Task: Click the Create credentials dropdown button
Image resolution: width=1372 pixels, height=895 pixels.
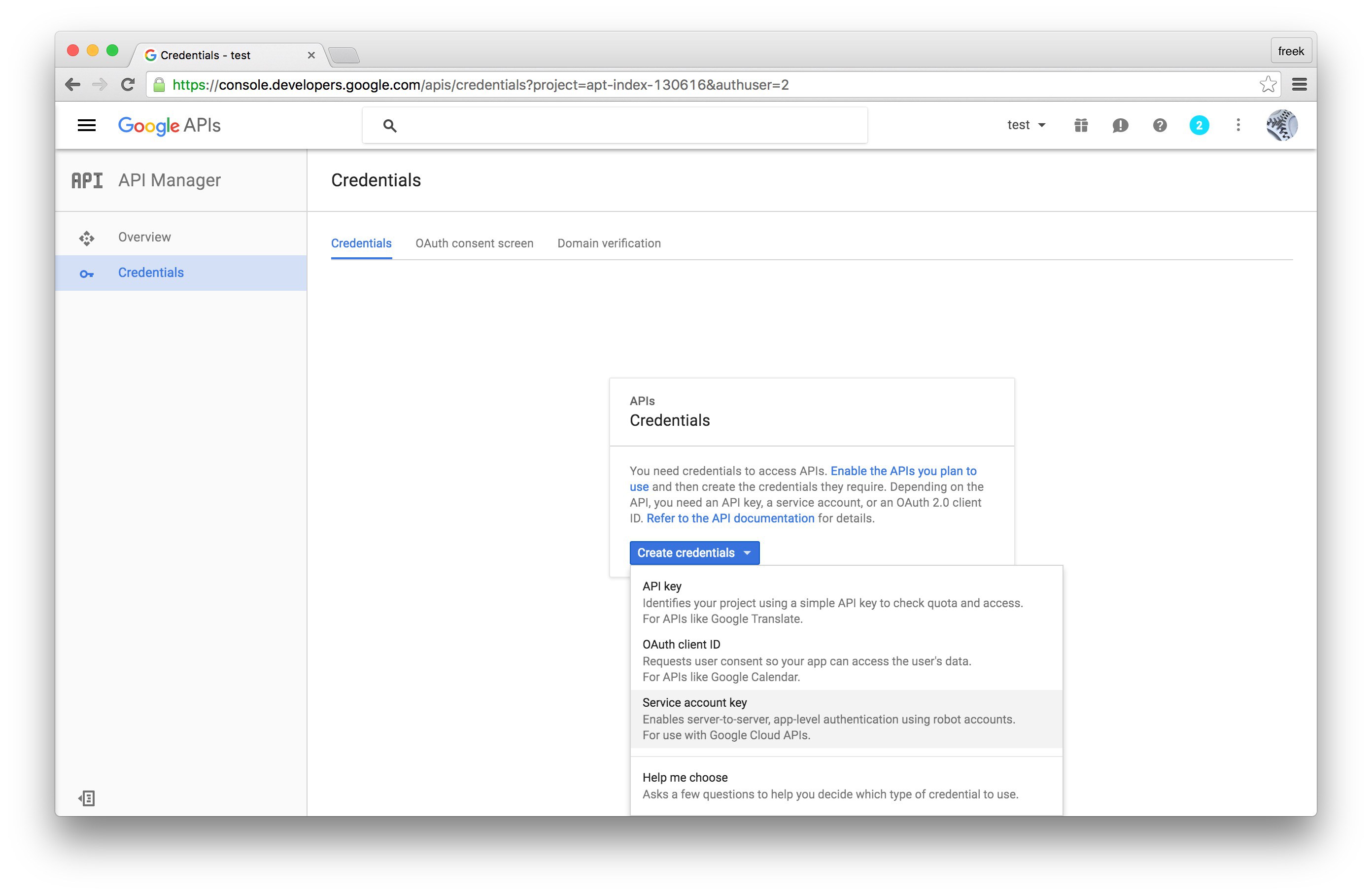Action: [x=694, y=552]
